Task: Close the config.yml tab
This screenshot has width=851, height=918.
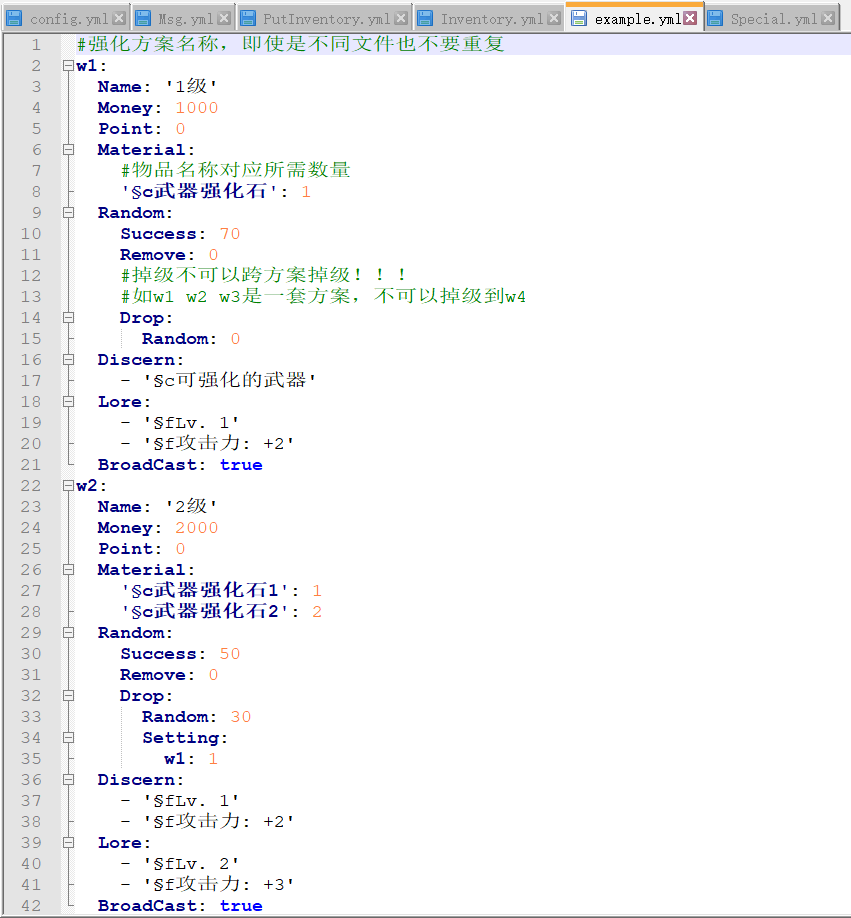Action: pyautogui.click(x=119, y=18)
